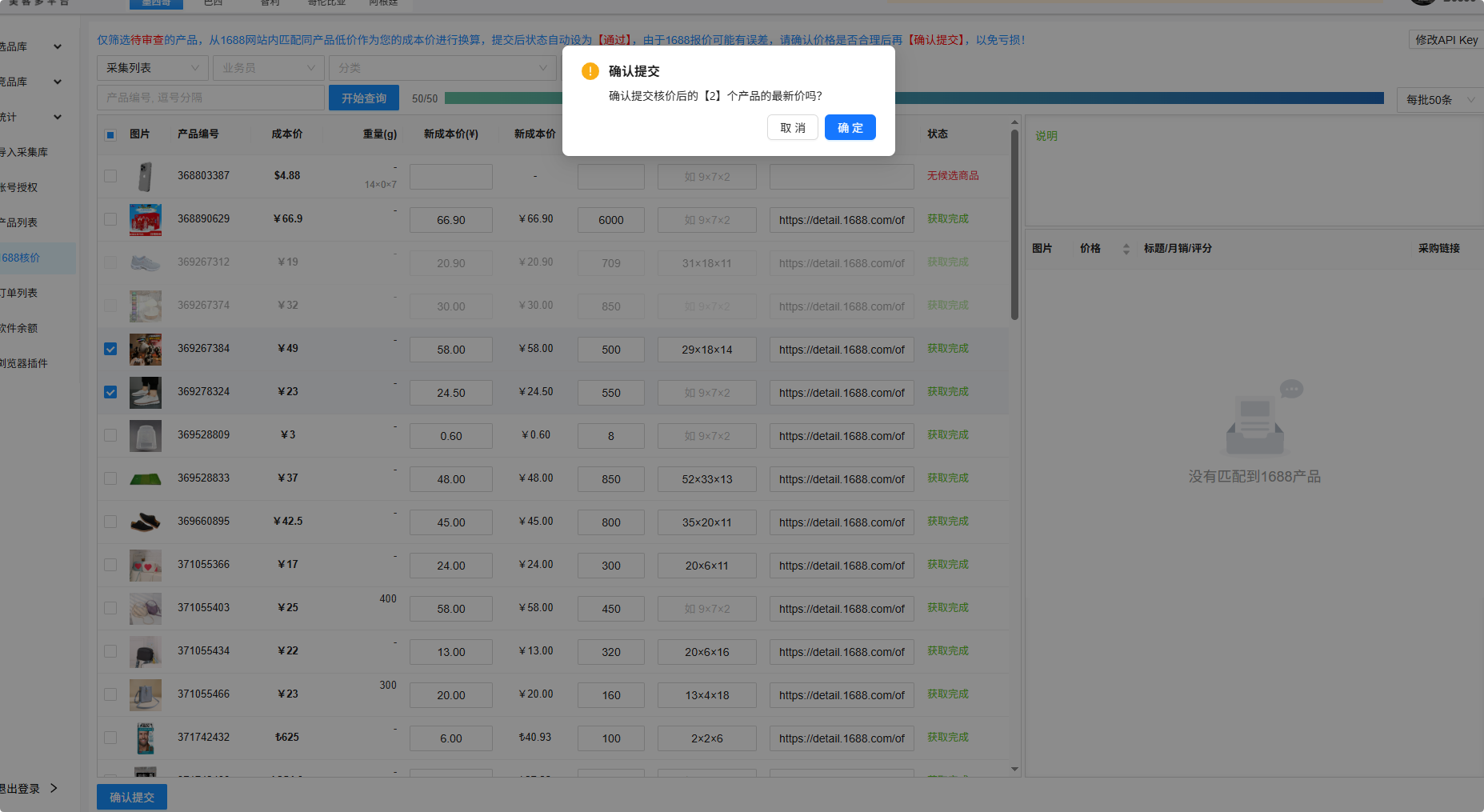Click the price sort arrows in the right panel
This screenshot has width=1484, height=812.
click(x=1126, y=249)
